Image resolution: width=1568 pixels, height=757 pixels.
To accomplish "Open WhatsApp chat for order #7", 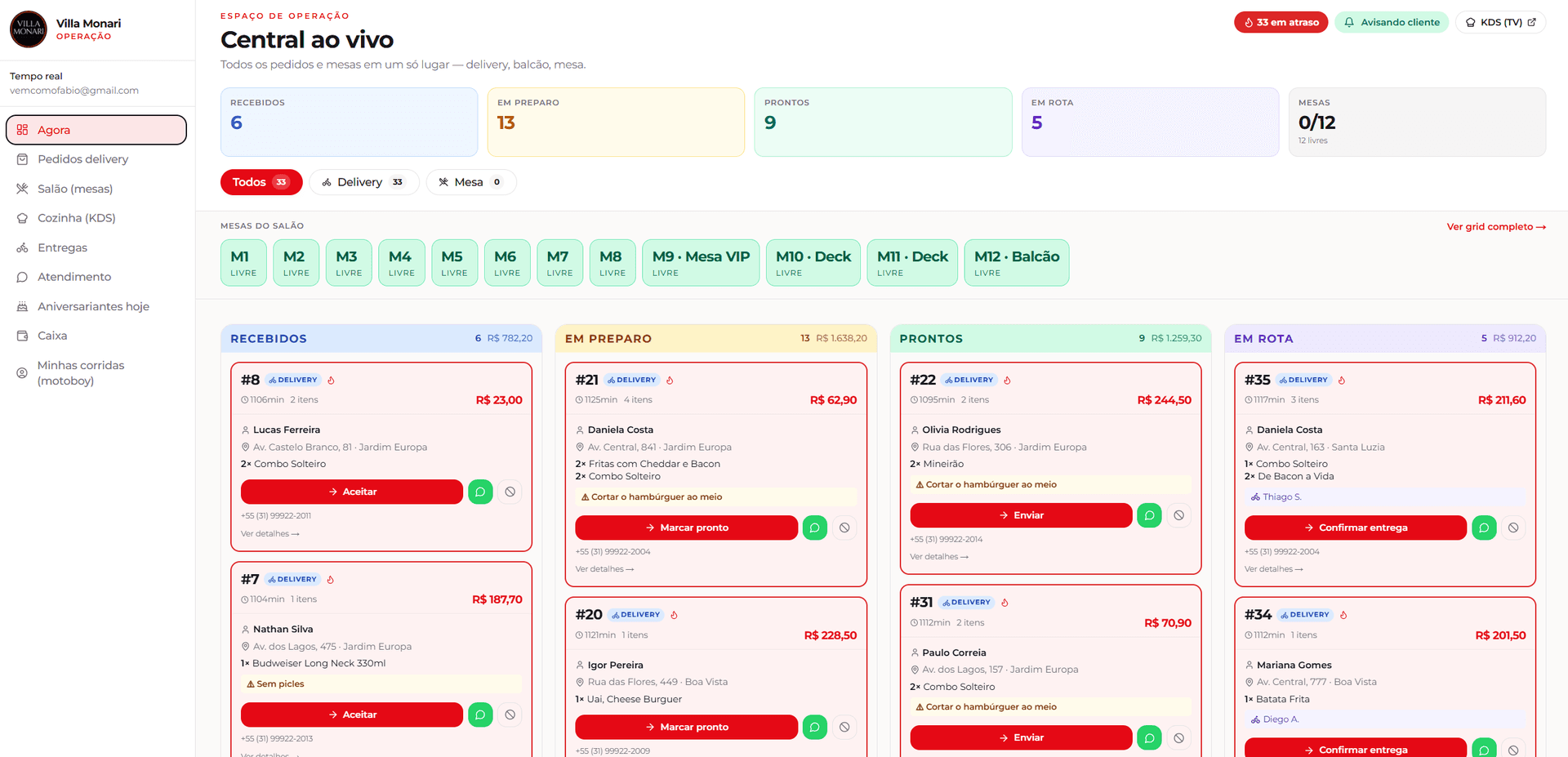I will point(480,715).
